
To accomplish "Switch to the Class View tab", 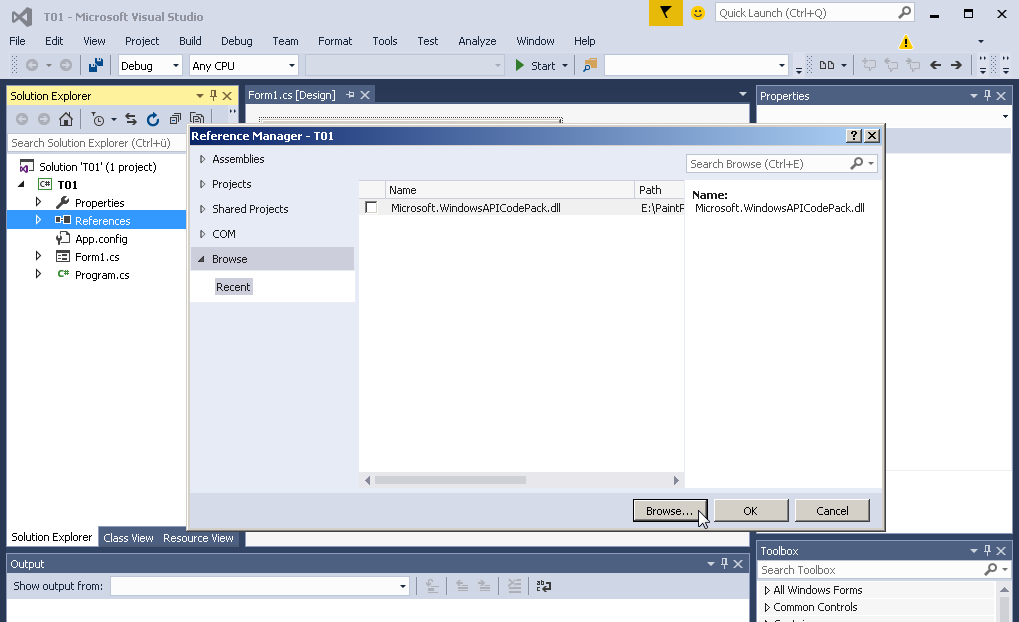I will (x=128, y=538).
